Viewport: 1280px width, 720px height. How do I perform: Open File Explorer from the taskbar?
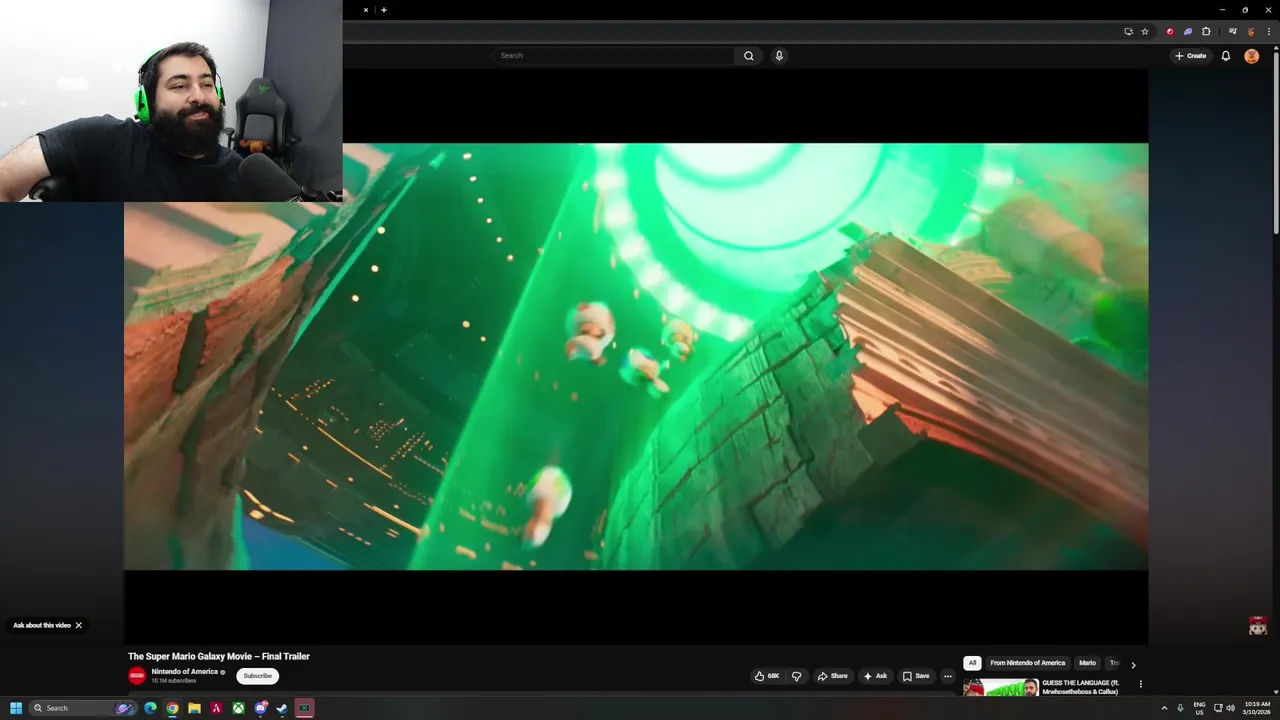194,708
